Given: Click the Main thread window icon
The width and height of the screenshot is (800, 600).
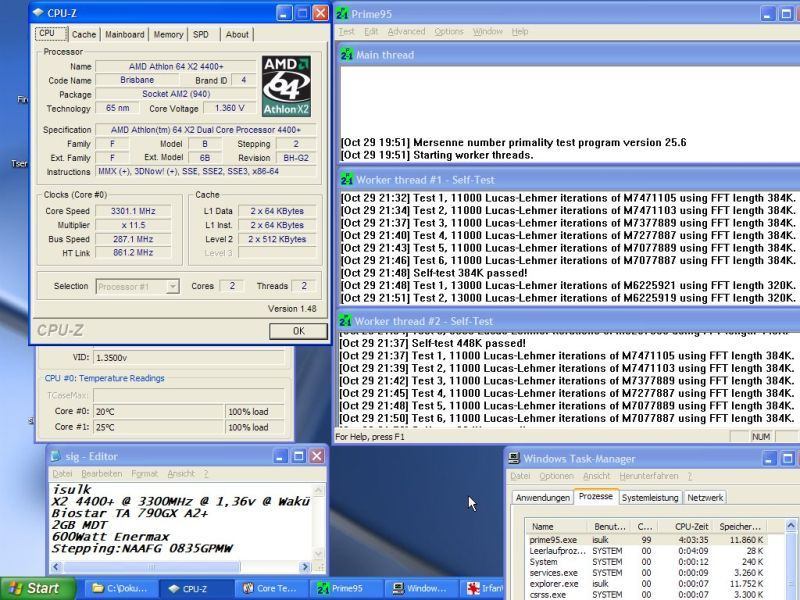Looking at the screenshot, I should (x=347, y=54).
